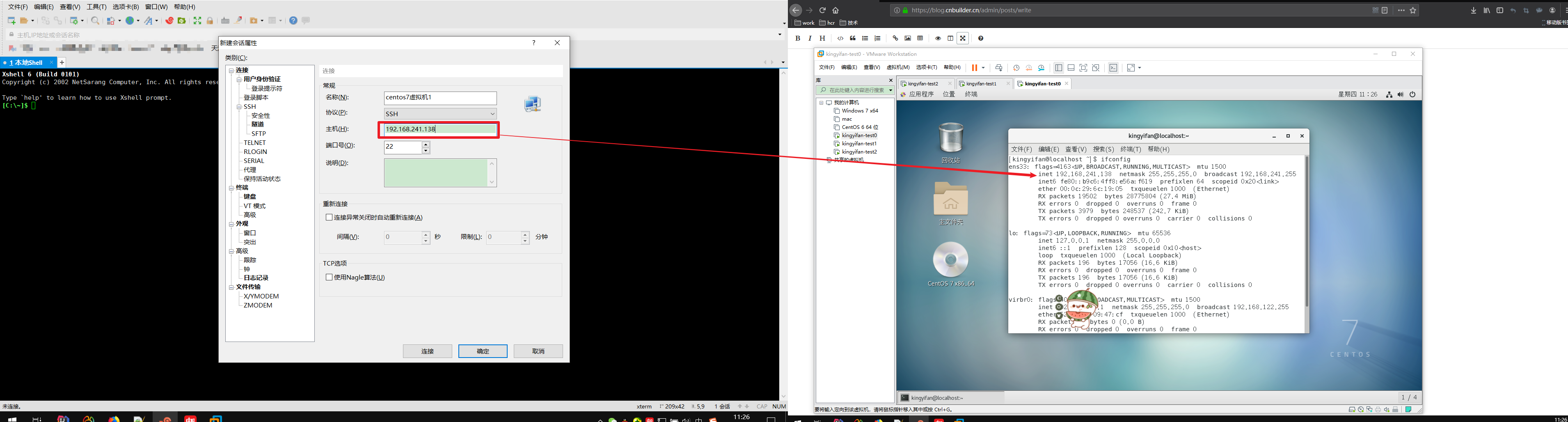
Task: Enable auto reconnect on abnormal close checkbox
Action: point(329,218)
